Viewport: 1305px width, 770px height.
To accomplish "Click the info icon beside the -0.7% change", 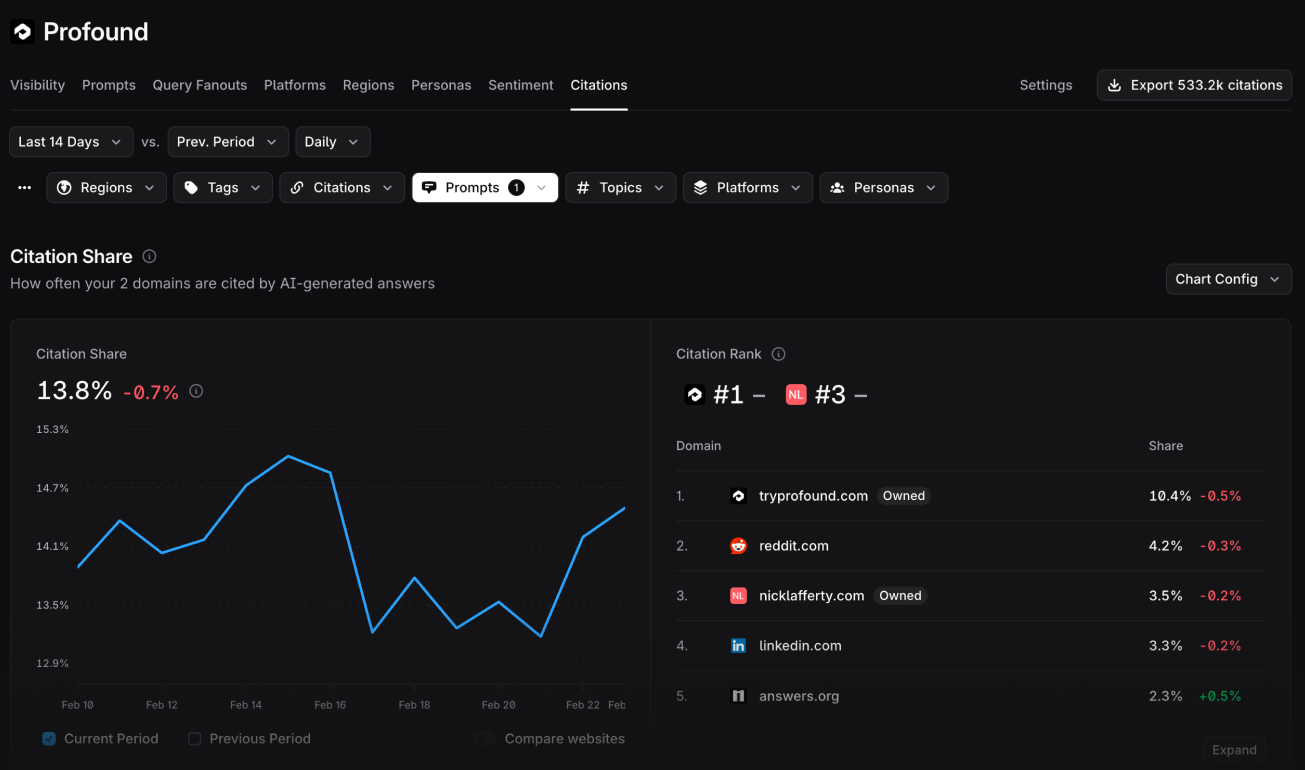I will pyautogui.click(x=196, y=391).
